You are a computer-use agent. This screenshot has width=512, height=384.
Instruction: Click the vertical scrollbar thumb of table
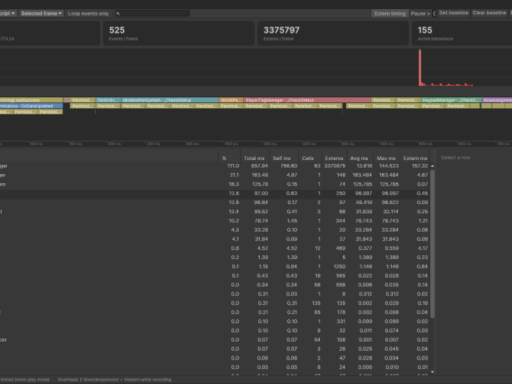pyautogui.click(x=432, y=244)
